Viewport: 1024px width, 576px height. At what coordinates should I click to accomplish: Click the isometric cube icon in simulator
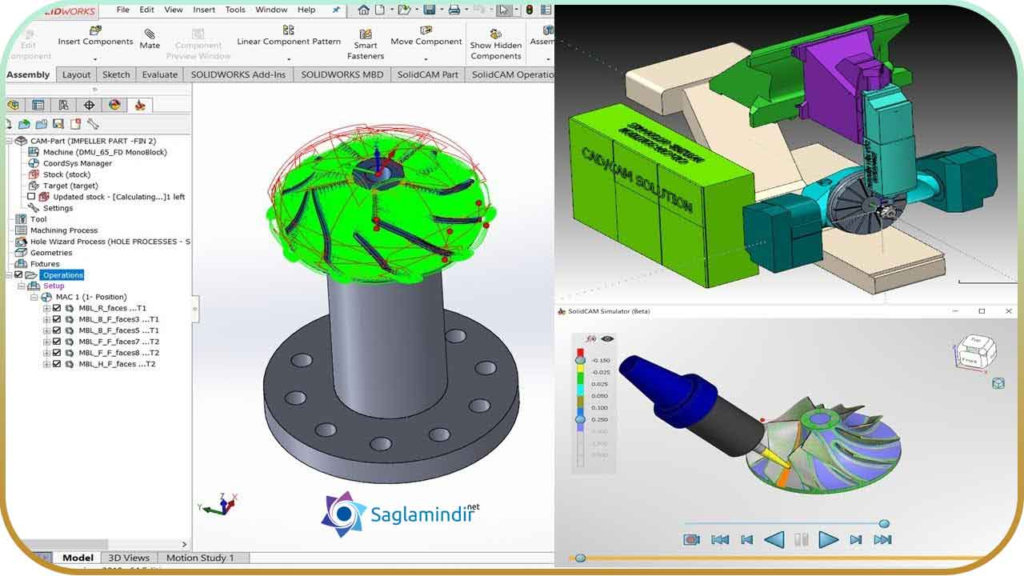[x=999, y=383]
